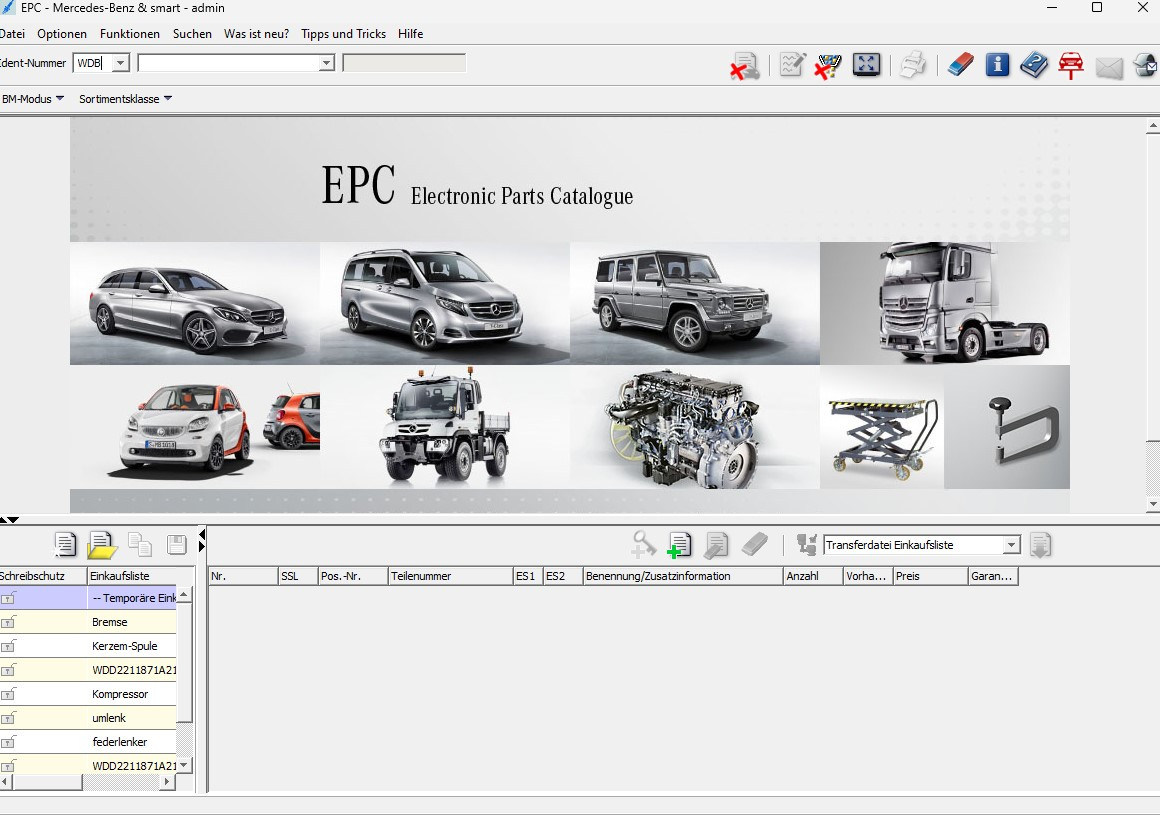1160x815 pixels.
Task: Open the BM-Modus dropdown
Action: 33,99
